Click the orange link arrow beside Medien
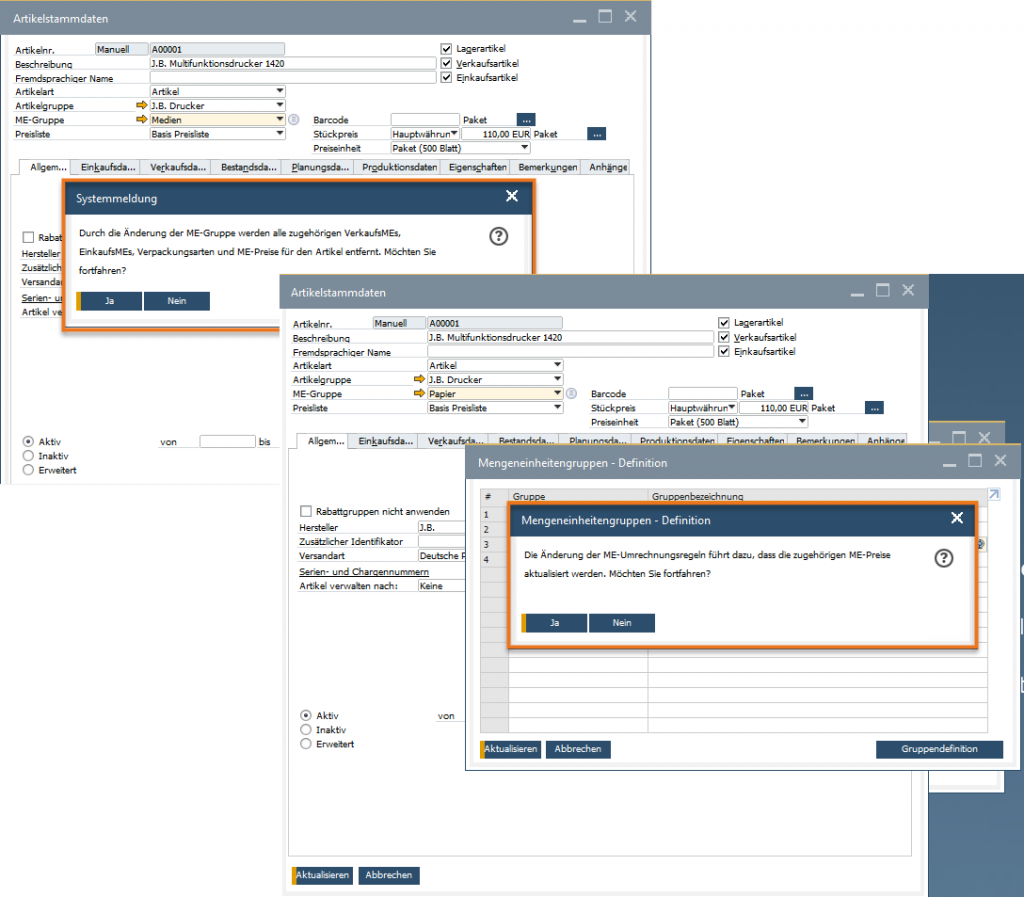The width and height of the screenshot is (1024, 897). tap(141, 119)
